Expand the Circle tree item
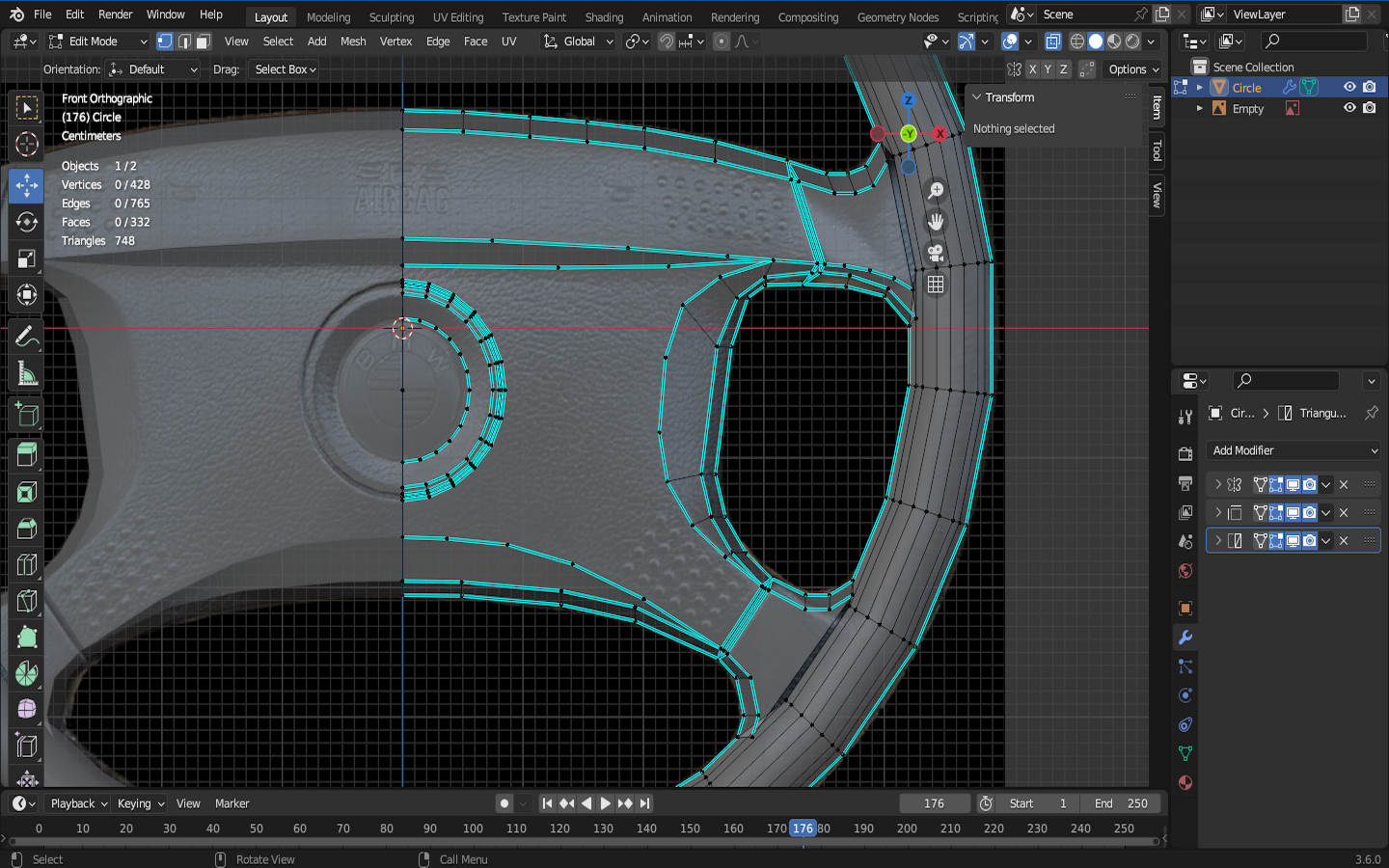1389x868 pixels. tap(1200, 87)
